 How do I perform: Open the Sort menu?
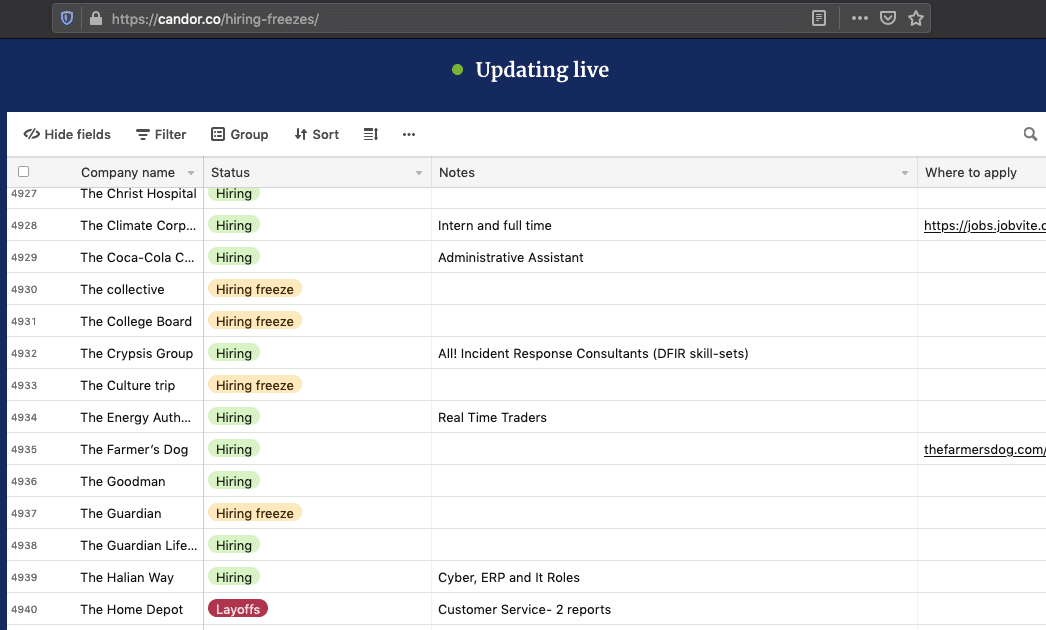click(317, 134)
